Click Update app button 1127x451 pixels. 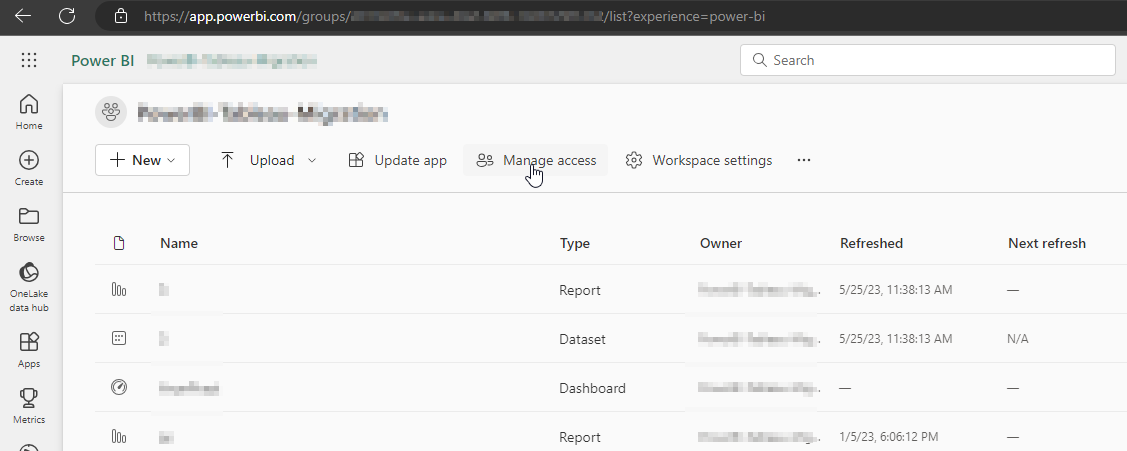point(397,160)
